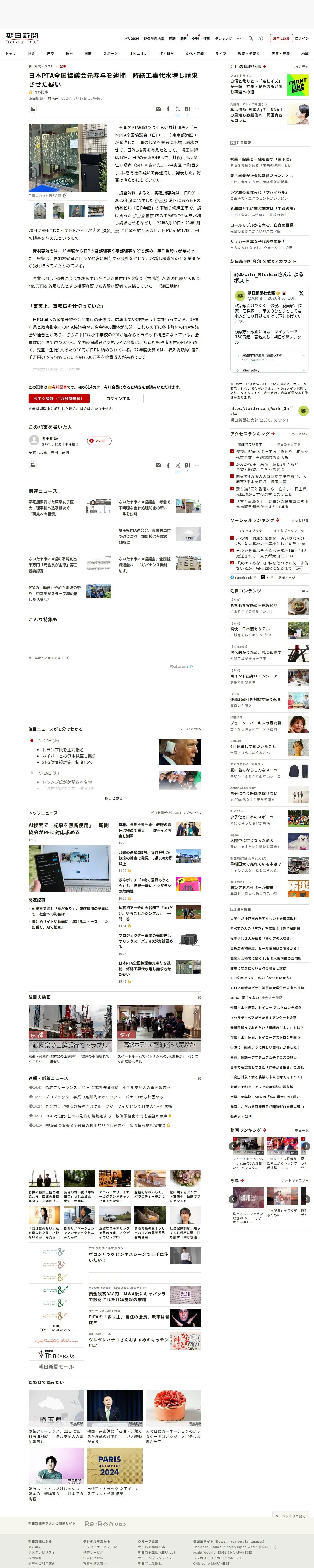Open 祇園祭の山鉾巡行でトラブル video thumbnail
Viewport: 314px width, 1568px height.
point(70,1028)
